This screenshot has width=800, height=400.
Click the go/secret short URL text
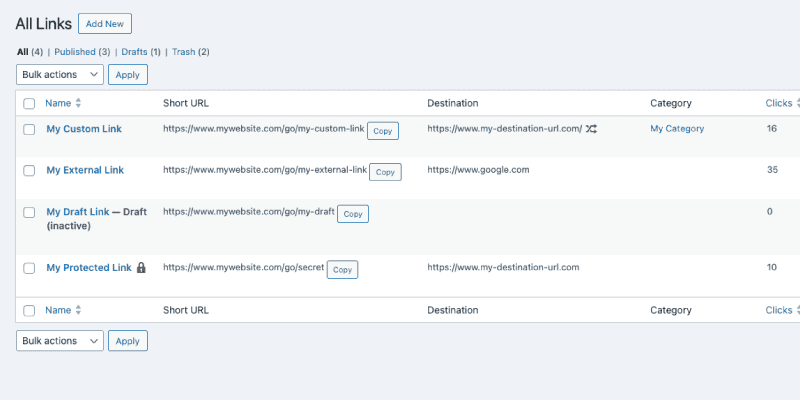(243, 267)
